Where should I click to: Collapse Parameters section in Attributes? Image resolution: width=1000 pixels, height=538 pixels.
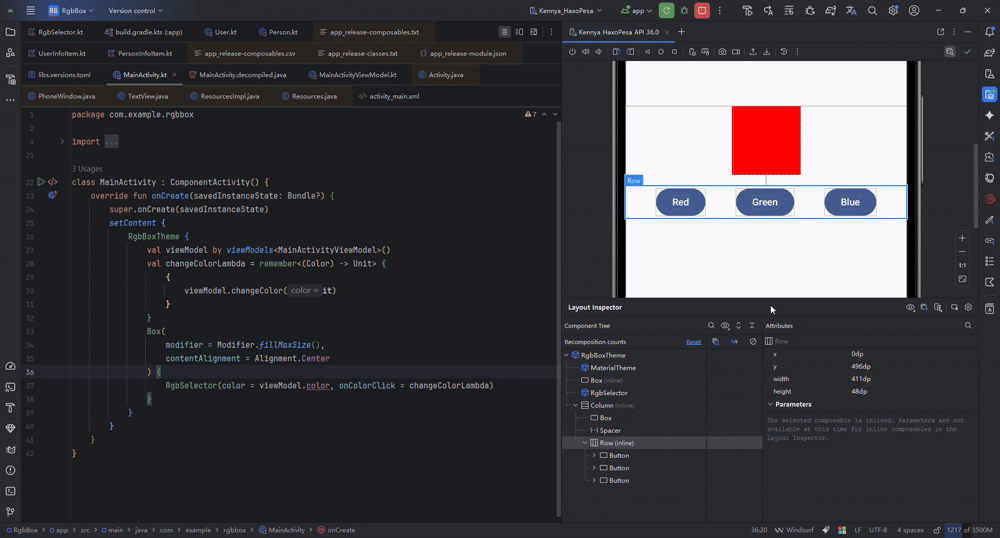point(770,405)
